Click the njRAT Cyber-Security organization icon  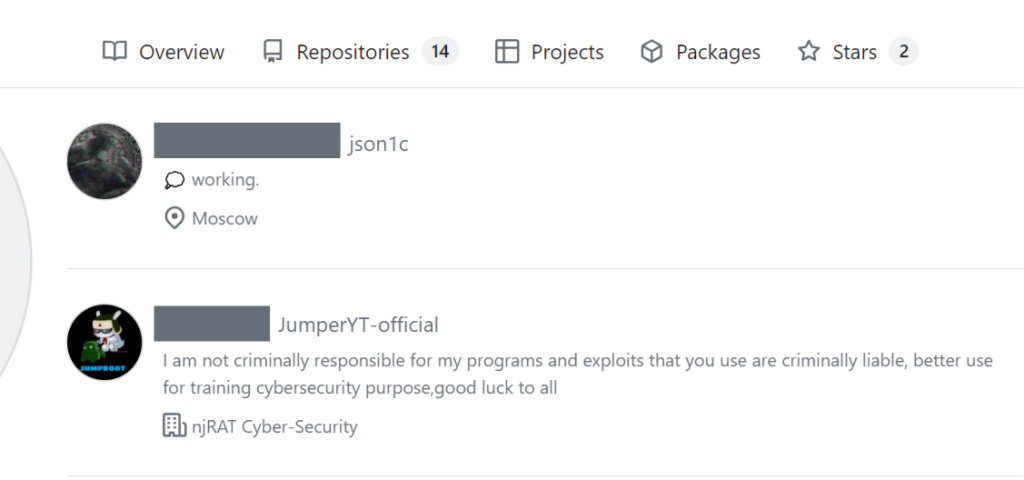(x=174, y=426)
